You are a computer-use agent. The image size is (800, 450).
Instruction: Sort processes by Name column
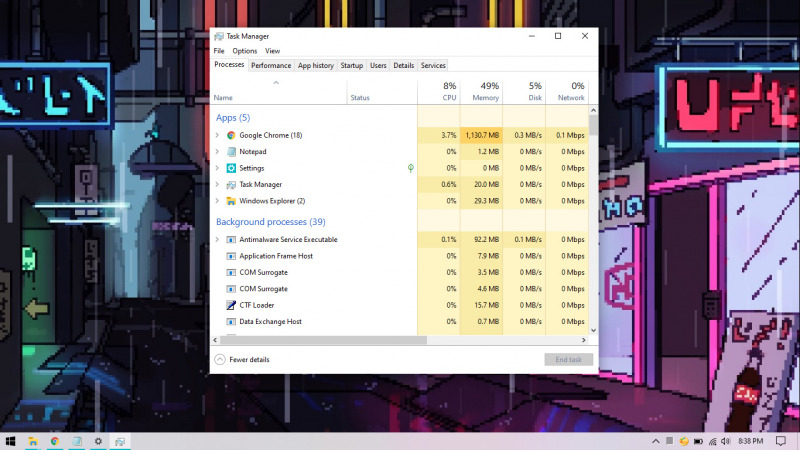[279, 92]
